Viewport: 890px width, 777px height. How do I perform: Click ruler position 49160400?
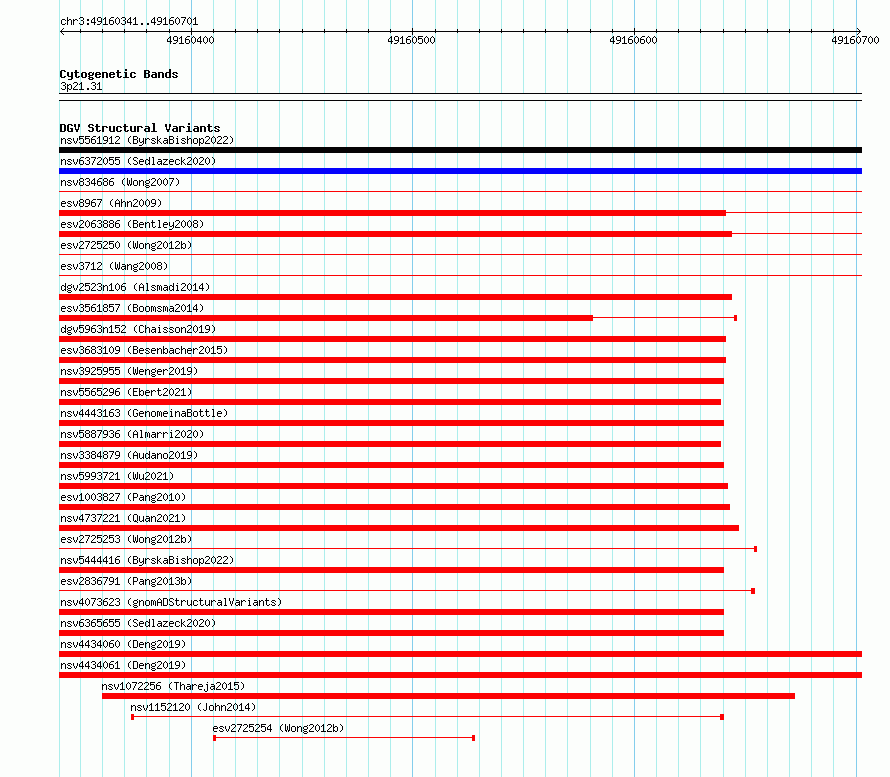pos(190,40)
